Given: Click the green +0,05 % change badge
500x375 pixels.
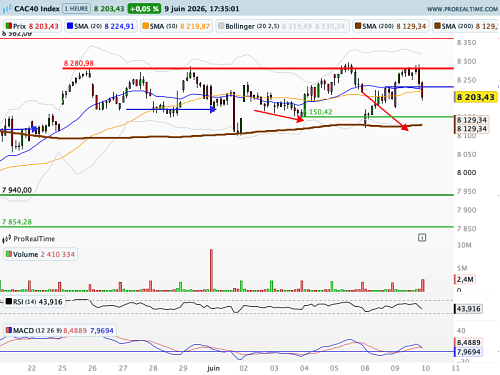Looking at the screenshot, I should (144, 9).
